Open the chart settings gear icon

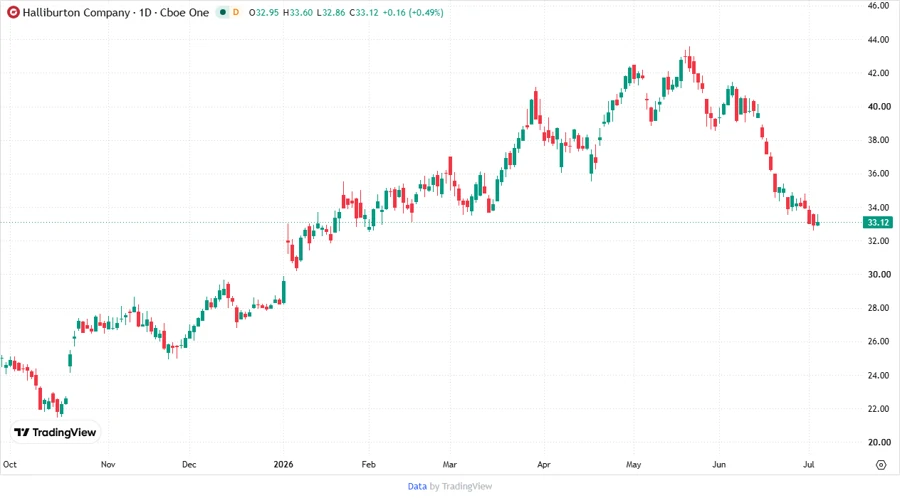881,465
